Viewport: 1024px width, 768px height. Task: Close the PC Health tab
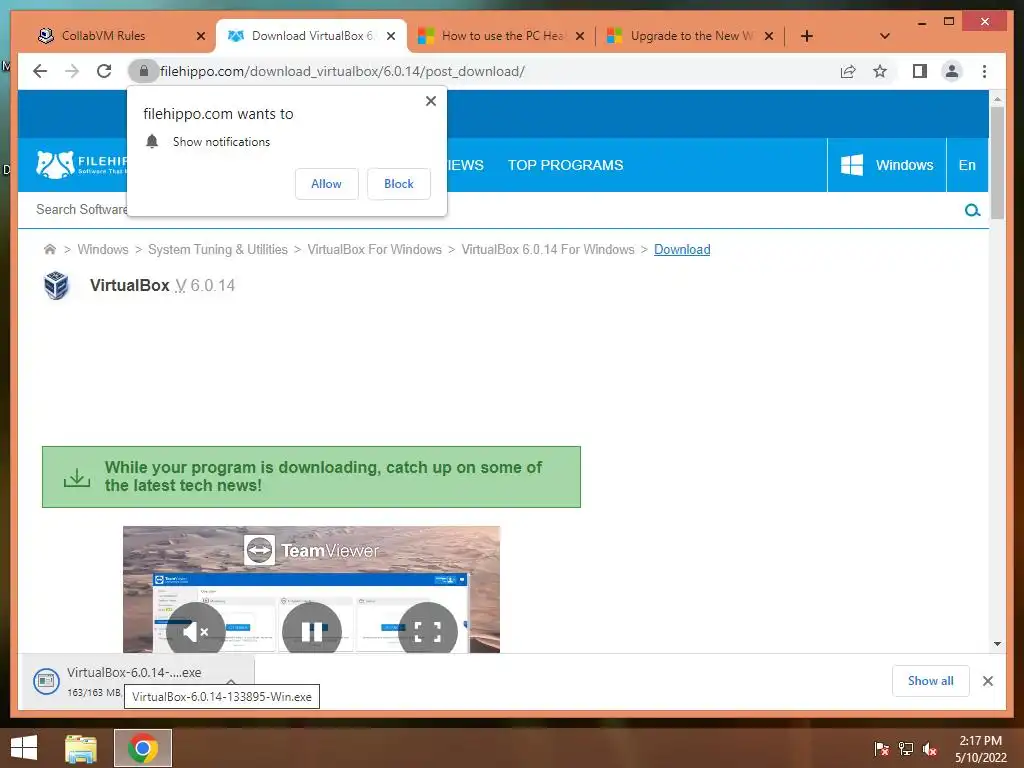click(580, 36)
